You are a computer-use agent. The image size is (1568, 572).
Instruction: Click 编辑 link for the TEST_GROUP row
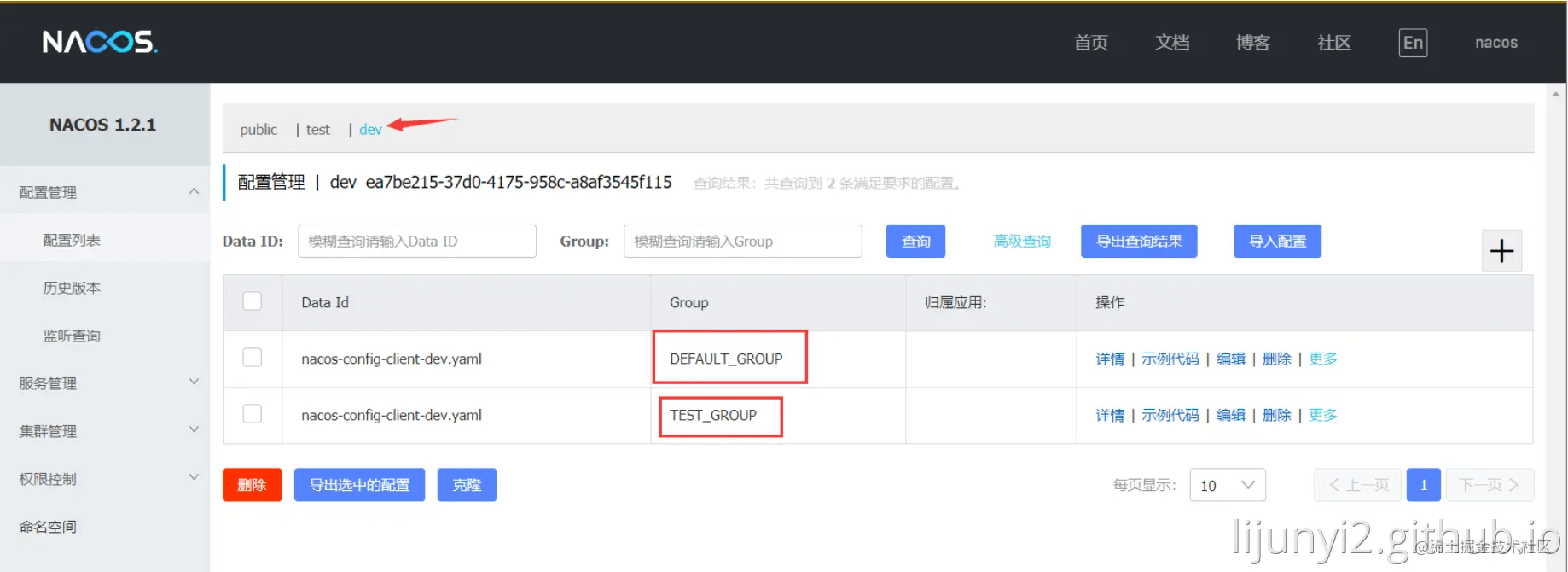pyautogui.click(x=1230, y=415)
